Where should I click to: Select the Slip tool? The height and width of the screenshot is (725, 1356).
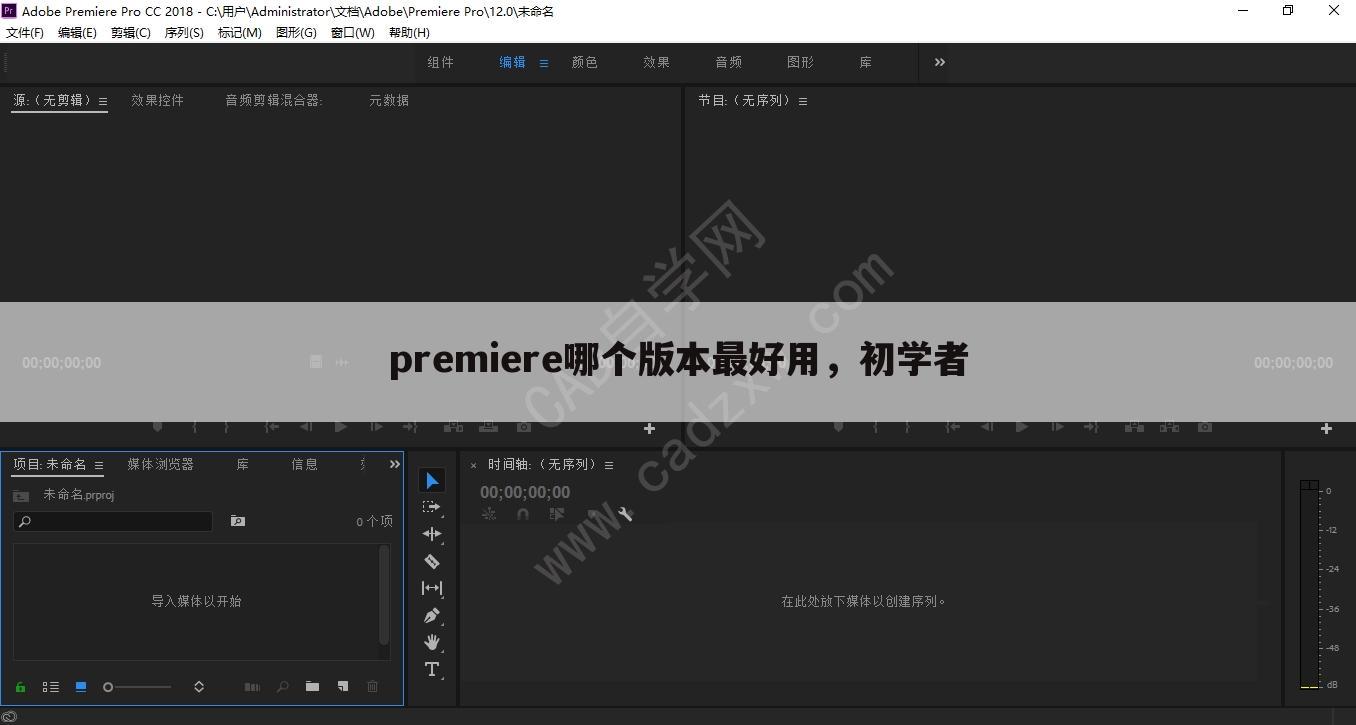432,588
